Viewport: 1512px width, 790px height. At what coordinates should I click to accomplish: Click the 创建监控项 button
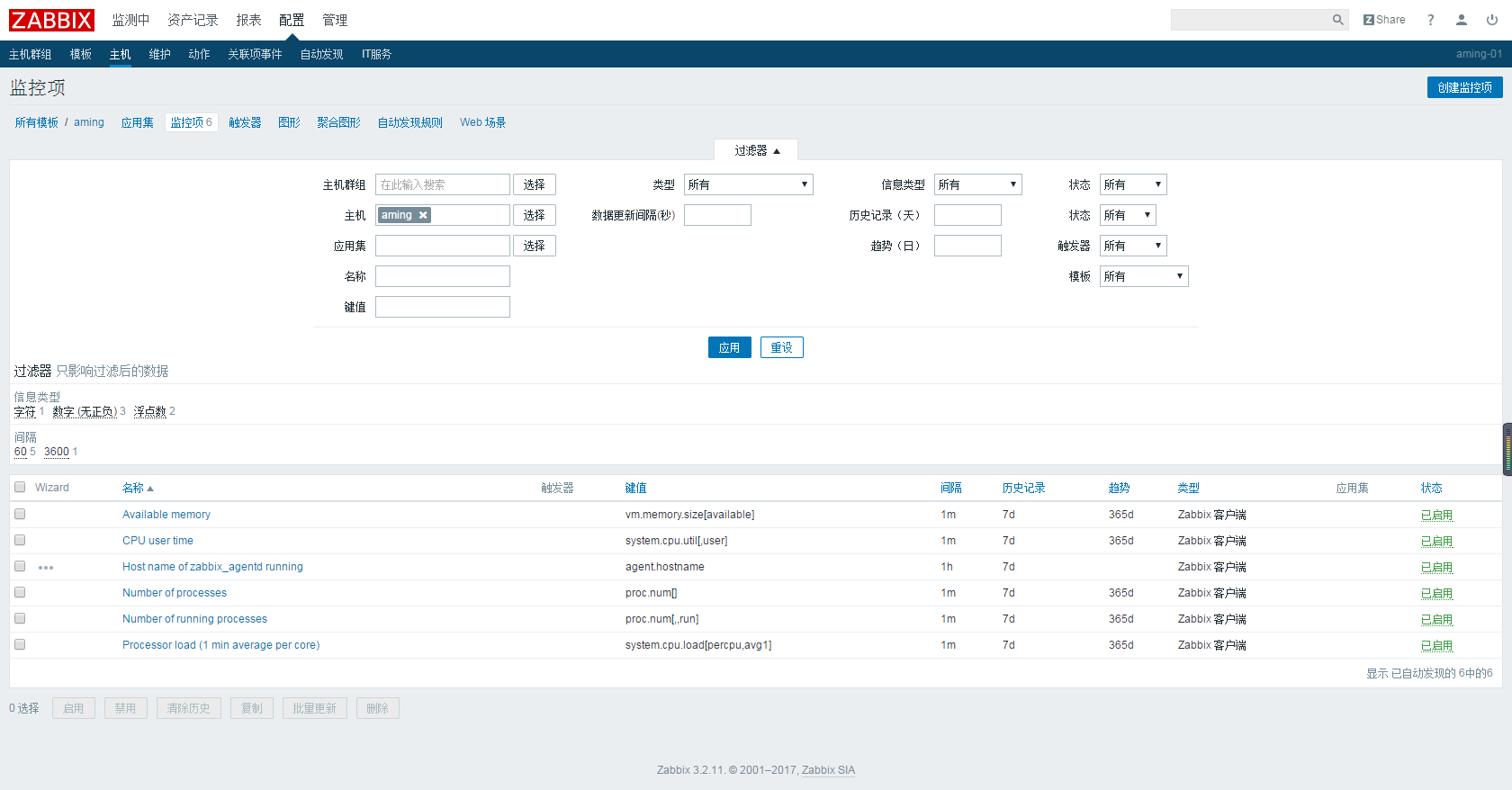click(x=1464, y=87)
